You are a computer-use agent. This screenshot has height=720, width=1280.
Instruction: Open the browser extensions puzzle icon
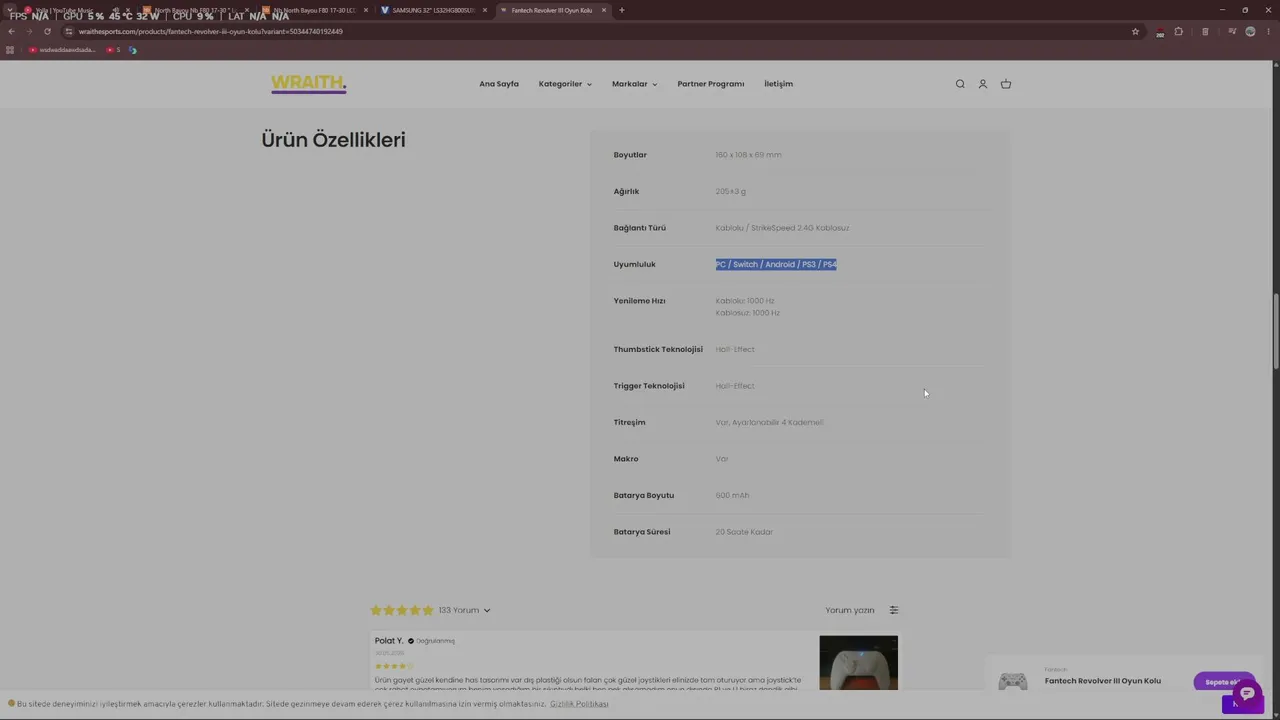[1178, 31]
